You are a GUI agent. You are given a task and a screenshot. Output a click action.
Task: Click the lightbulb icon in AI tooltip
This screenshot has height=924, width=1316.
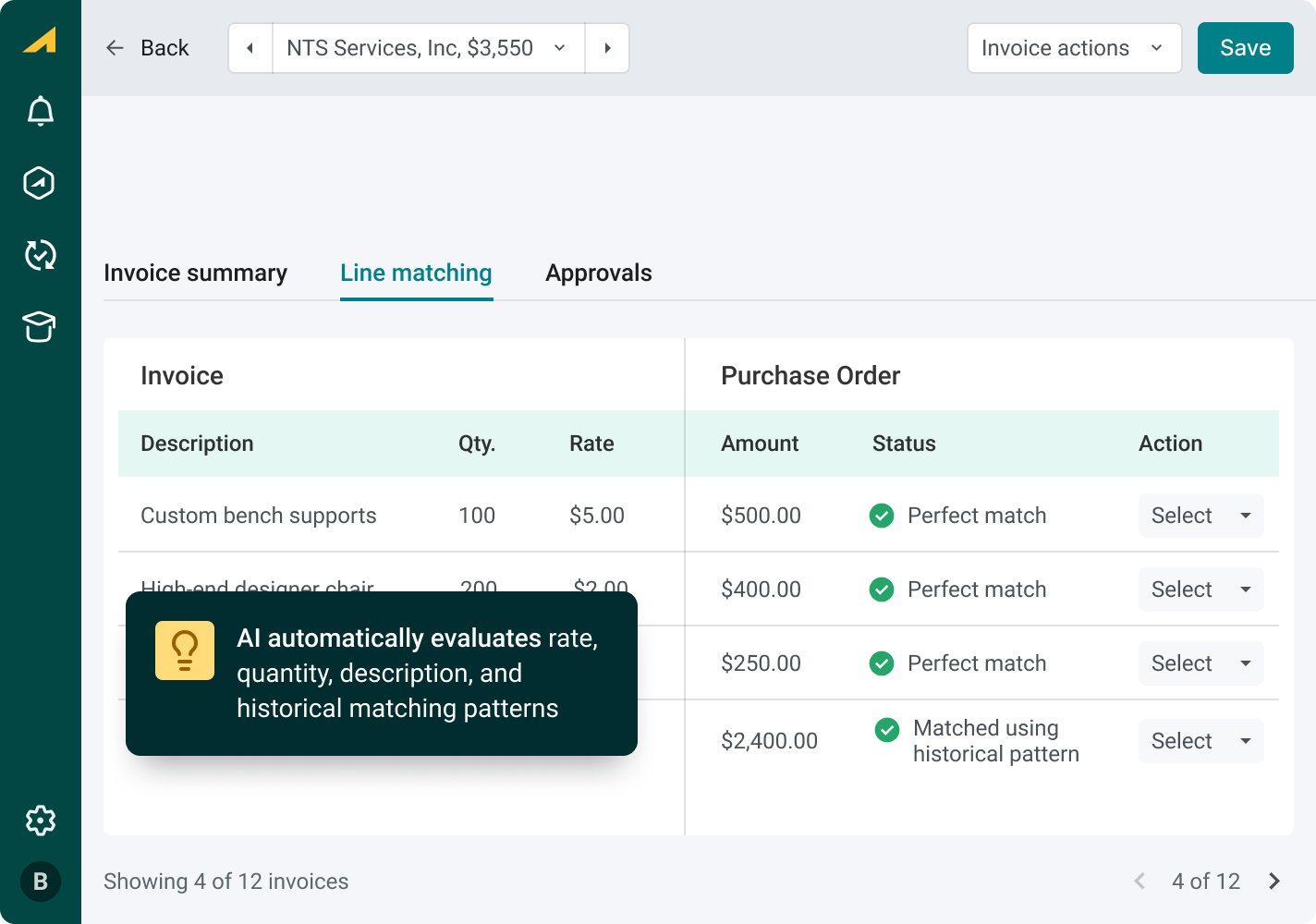coord(185,650)
